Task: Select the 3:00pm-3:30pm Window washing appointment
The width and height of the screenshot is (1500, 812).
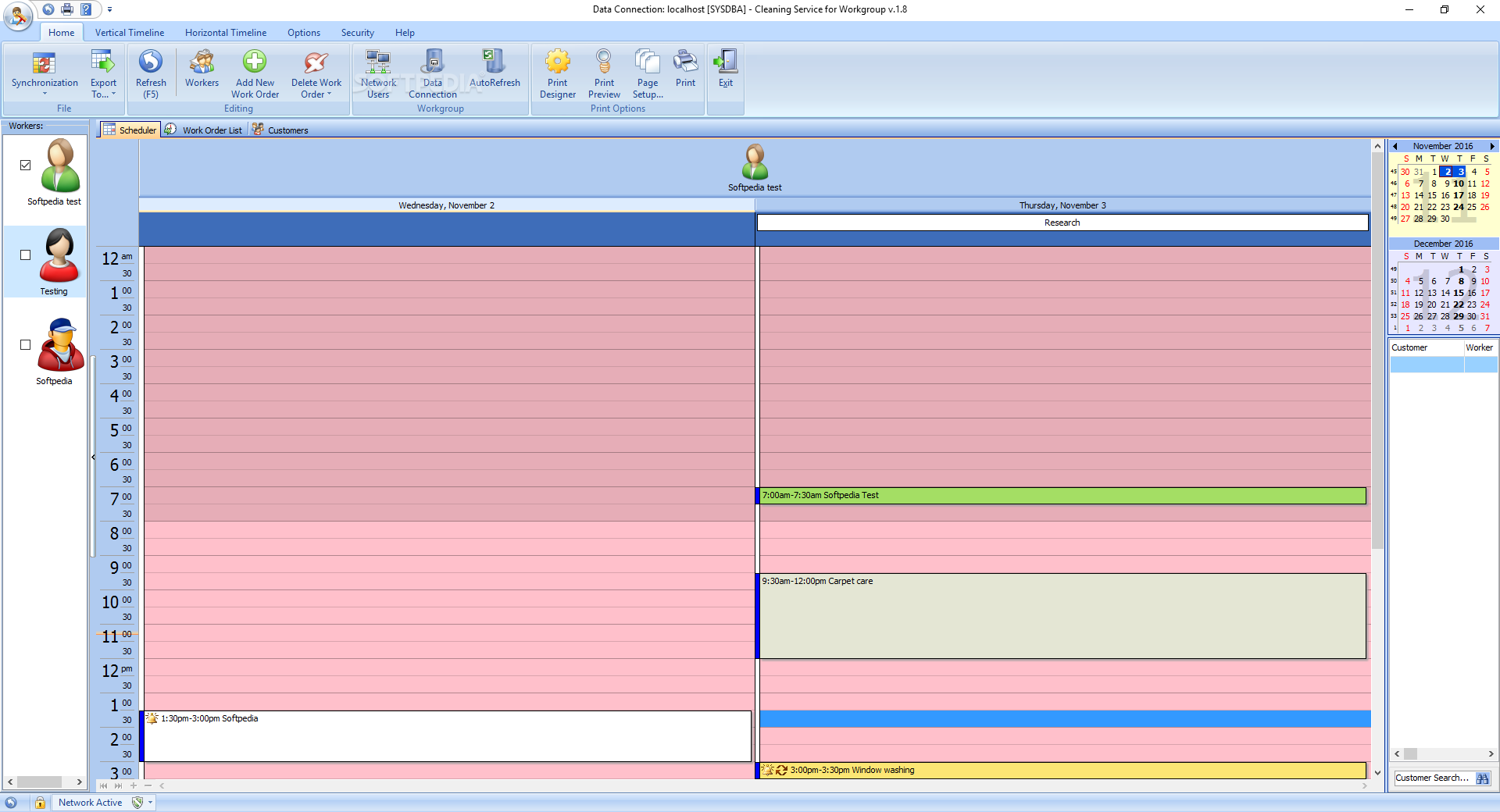Action: pos(1062,771)
